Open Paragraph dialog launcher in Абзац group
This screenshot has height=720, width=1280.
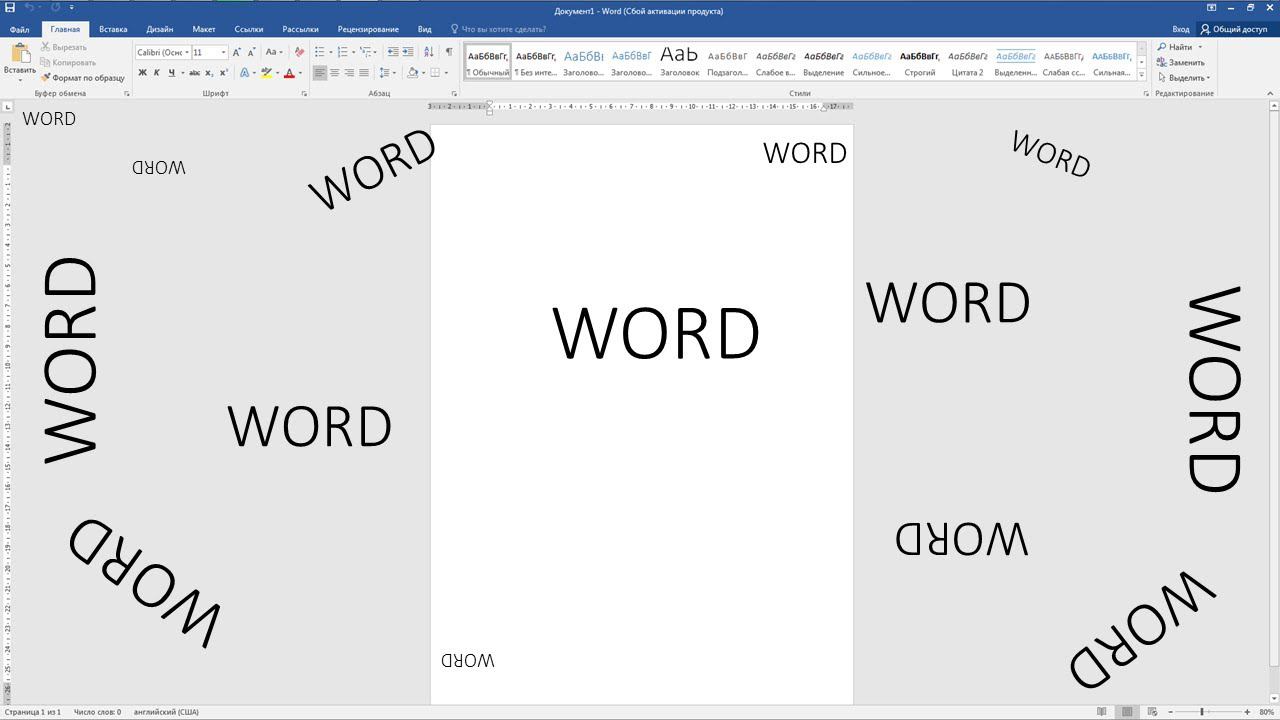point(454,94)
